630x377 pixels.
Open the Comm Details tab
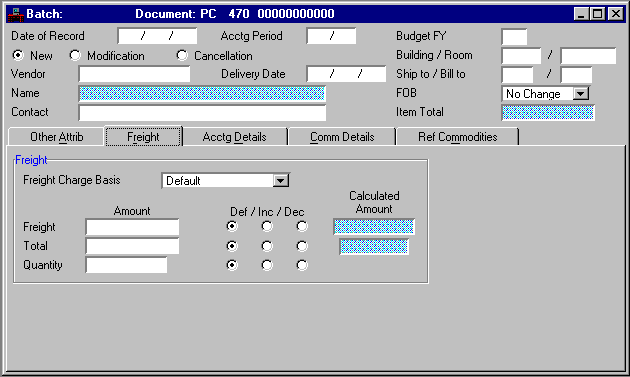342,137
